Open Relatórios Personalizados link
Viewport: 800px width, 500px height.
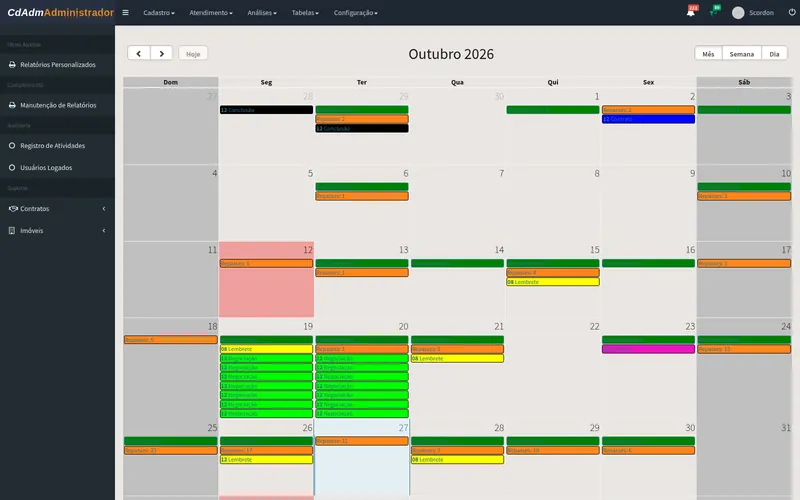58,65
